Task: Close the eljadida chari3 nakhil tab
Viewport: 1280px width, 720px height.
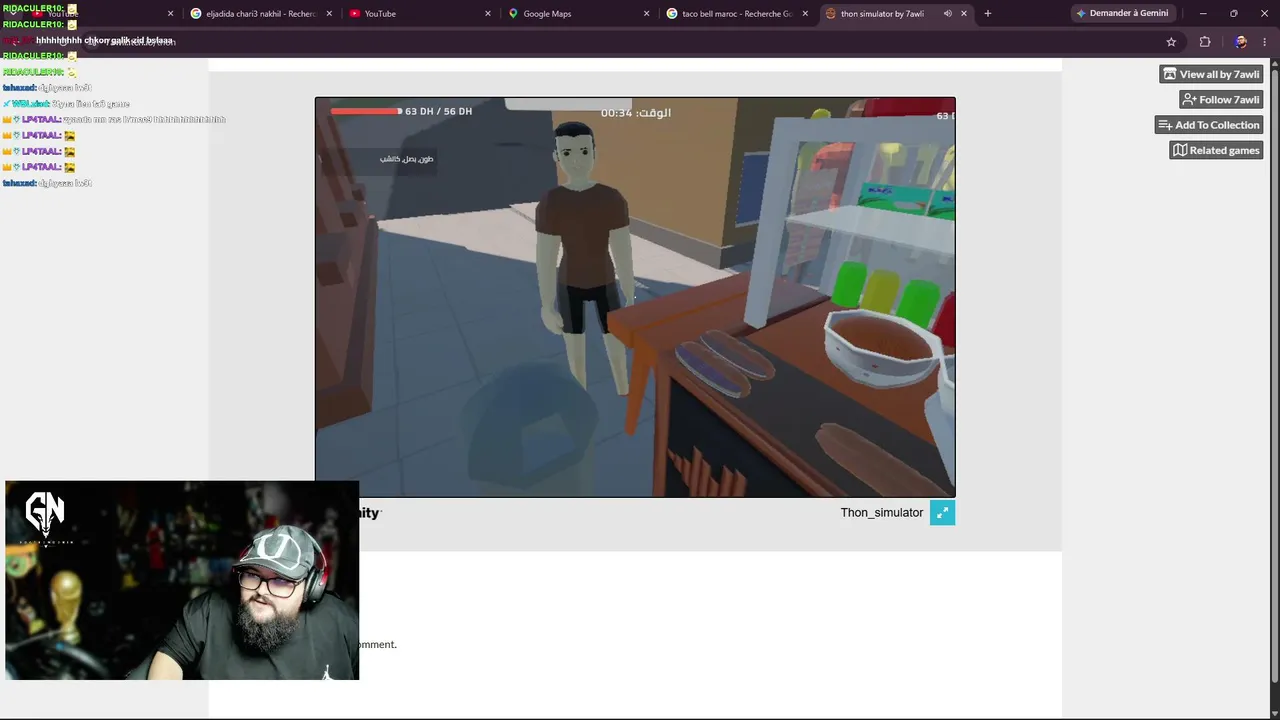Action: pyautogui.click(x=329, y=14)
